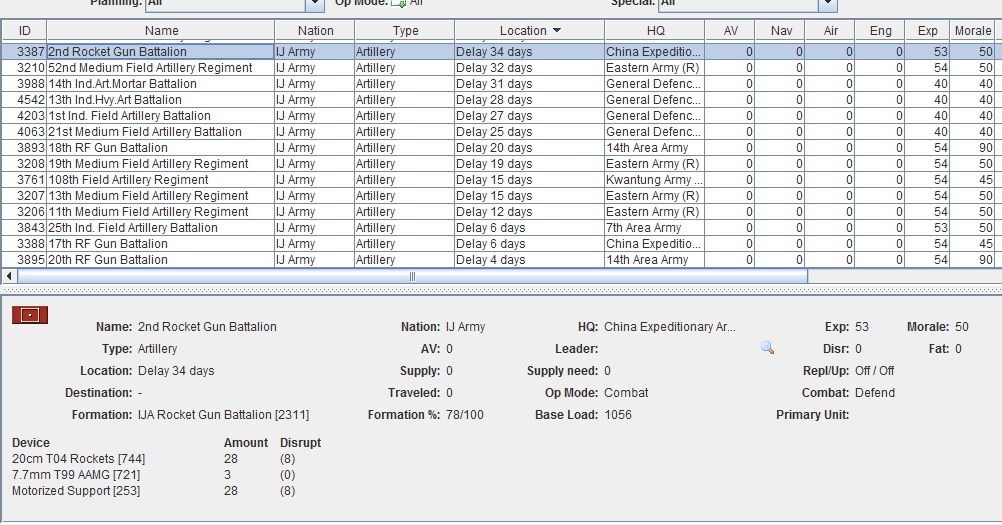Sort table by AV column header
This screenshot has width=1002, height=525.
pyautogui.click(x=730, y=31)
